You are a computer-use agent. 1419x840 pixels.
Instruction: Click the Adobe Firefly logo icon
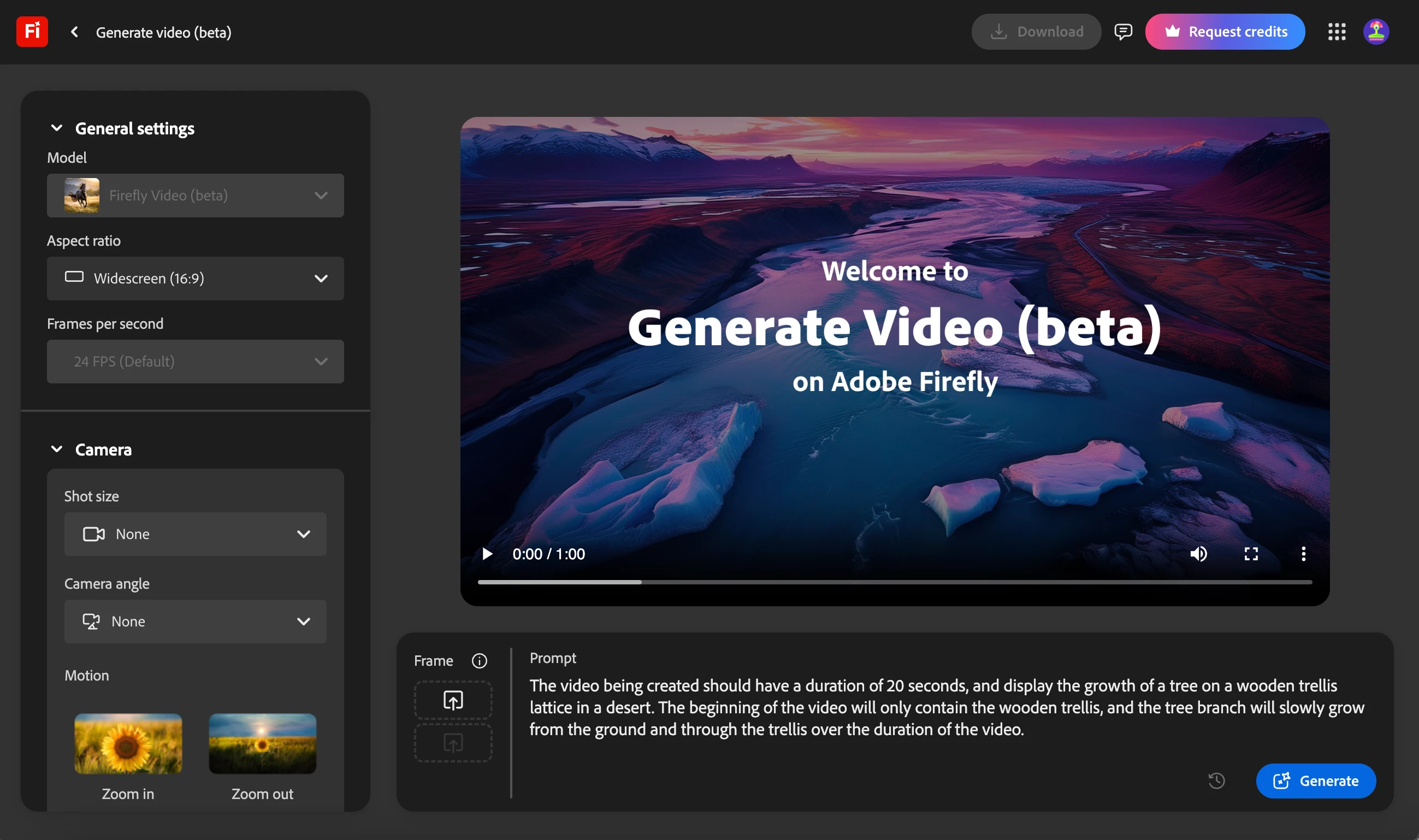click(32, 32)
